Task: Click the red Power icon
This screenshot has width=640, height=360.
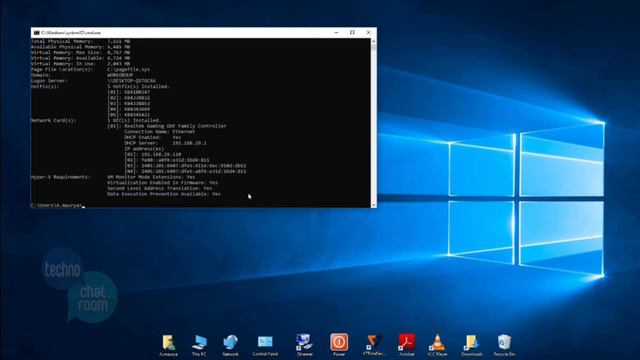Action: [x=339, y=345]
